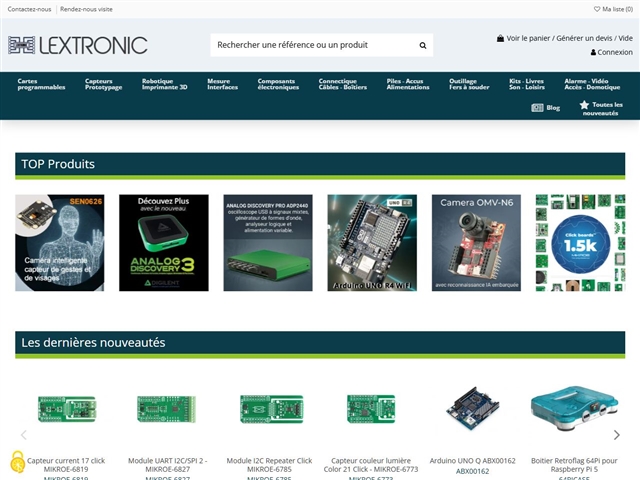Screen dimensions: 640x480
Task: Click the Module UART I2C/SPI 2 image
Action: (167, 409)
